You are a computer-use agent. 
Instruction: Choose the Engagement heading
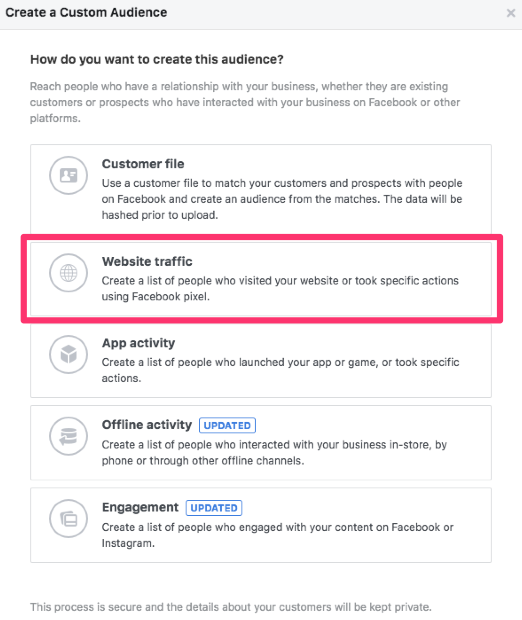140,507
